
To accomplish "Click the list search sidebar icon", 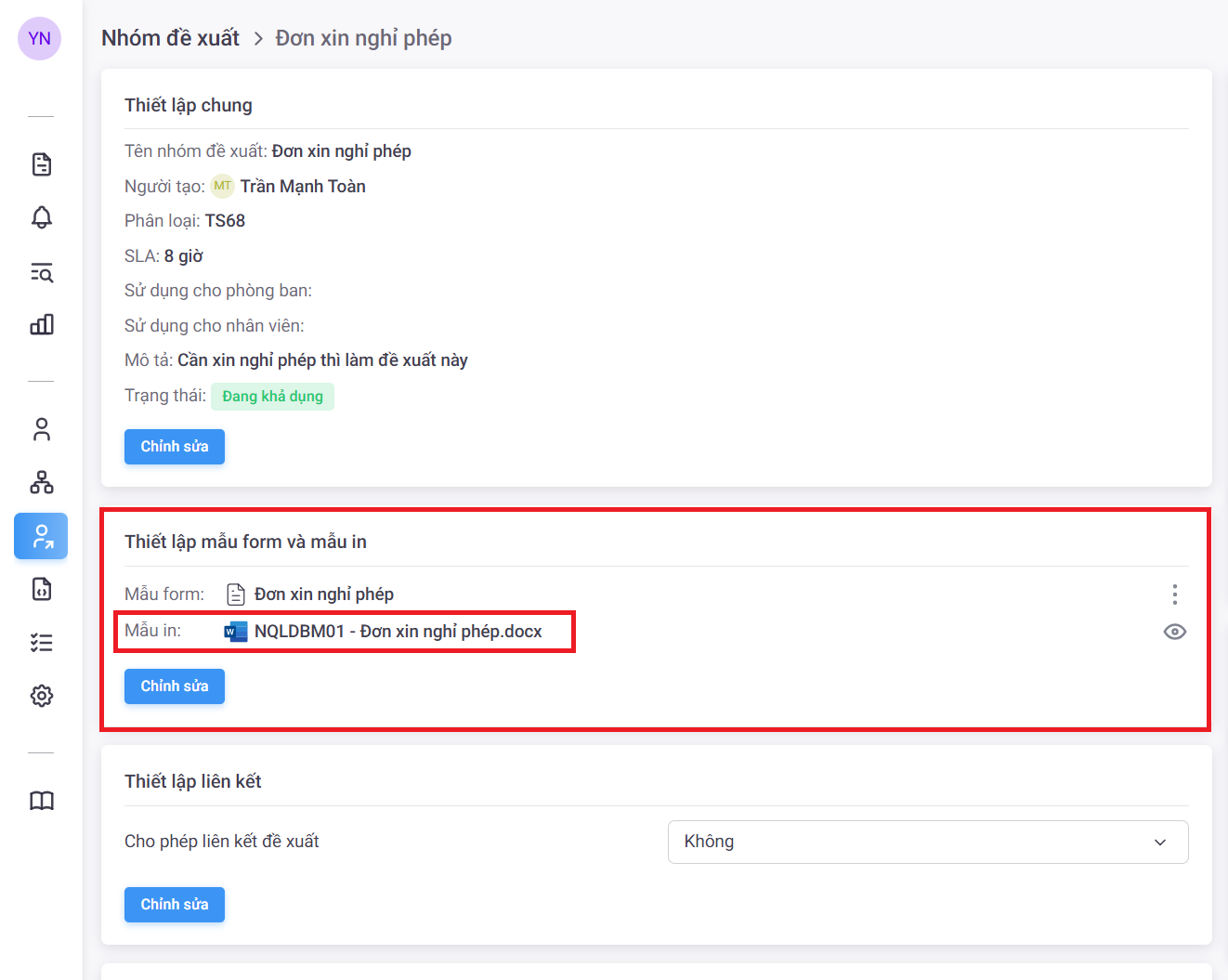I will tap(41, 272).
